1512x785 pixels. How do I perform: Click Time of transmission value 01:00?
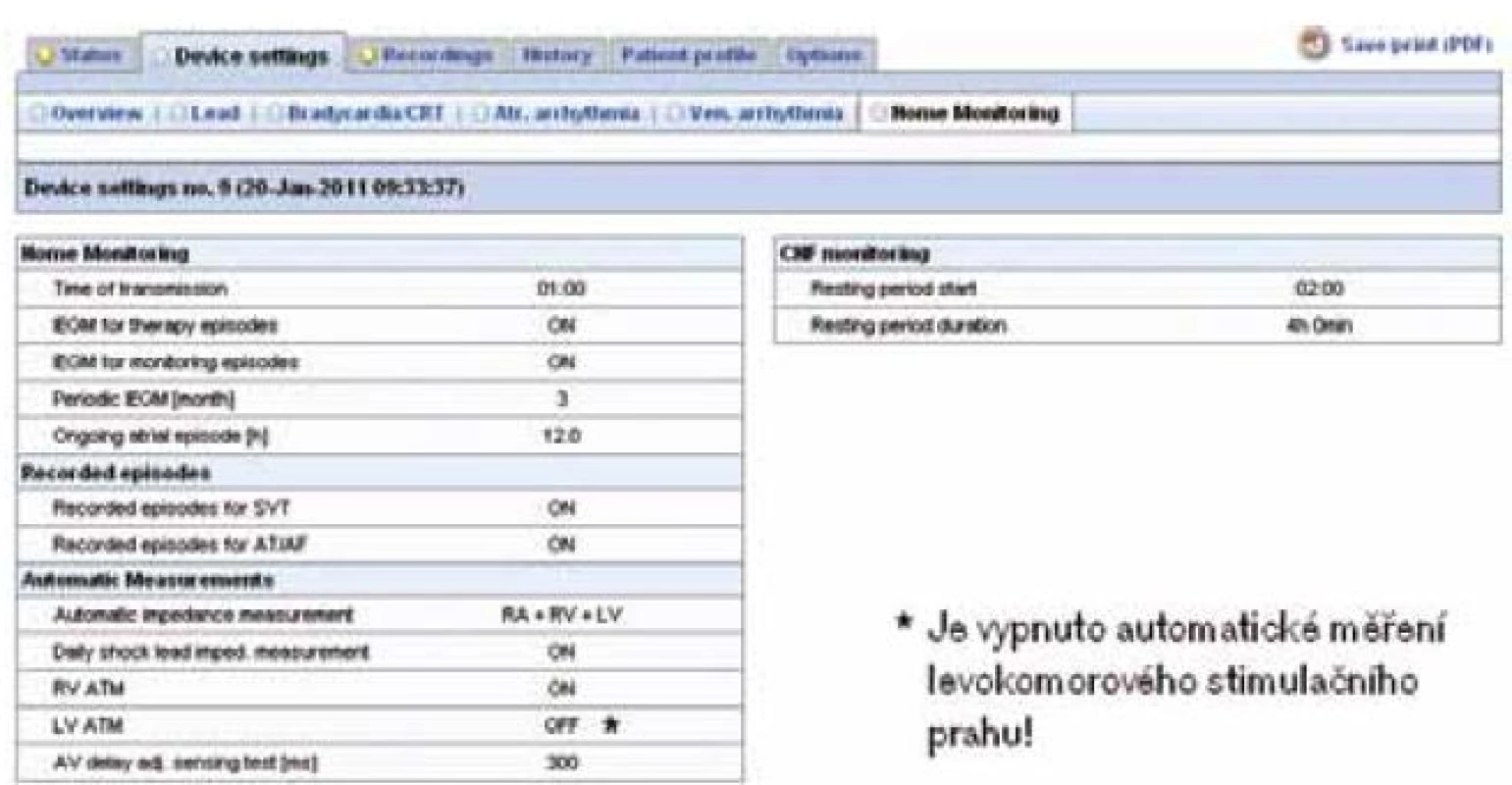coord(560,289)
